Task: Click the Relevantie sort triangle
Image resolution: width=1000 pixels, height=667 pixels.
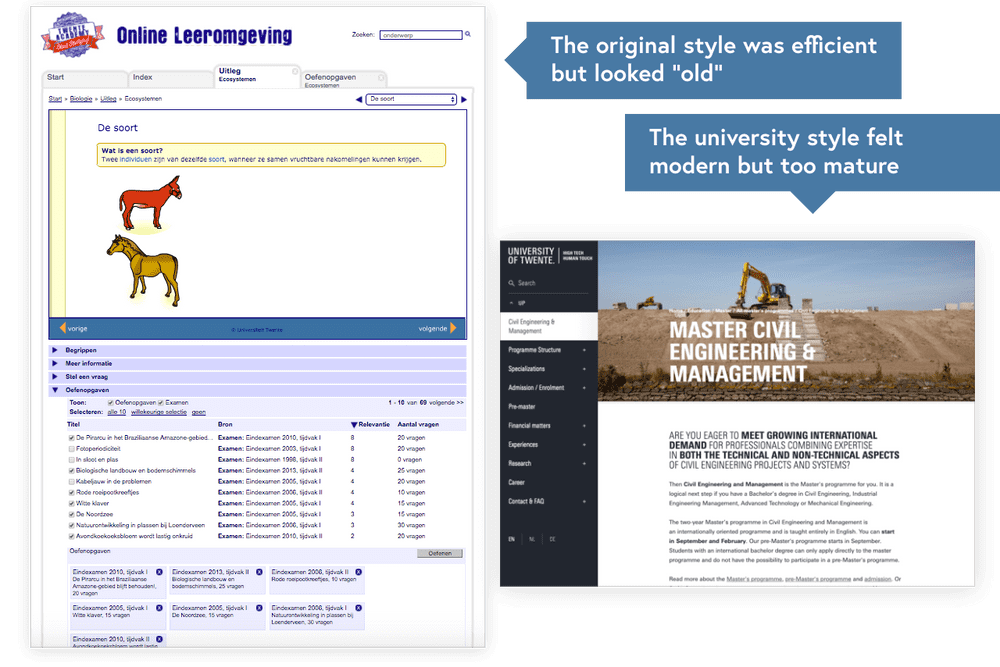Action: point(353,424)
